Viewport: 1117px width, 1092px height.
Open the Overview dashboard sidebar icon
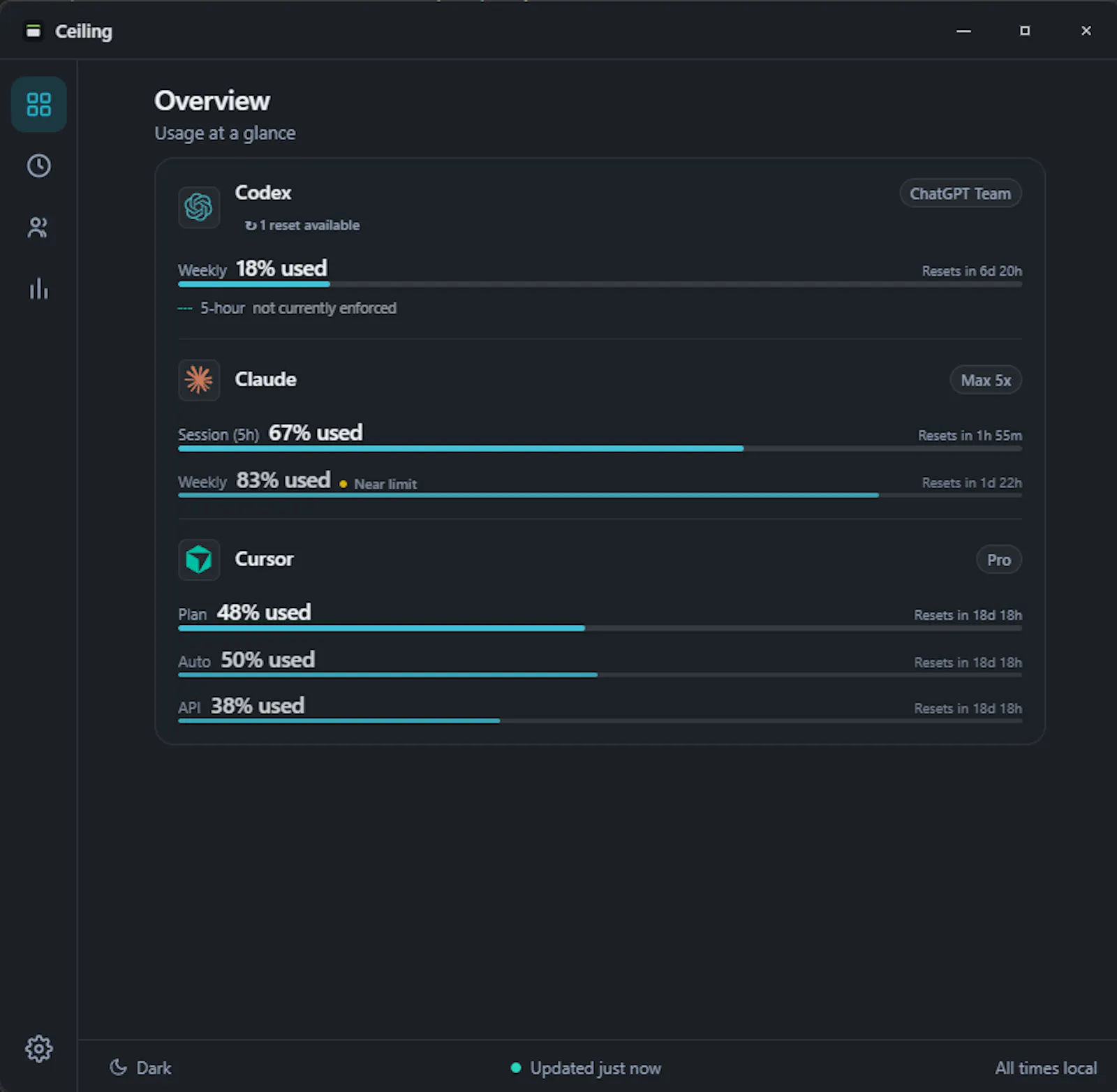39,105
